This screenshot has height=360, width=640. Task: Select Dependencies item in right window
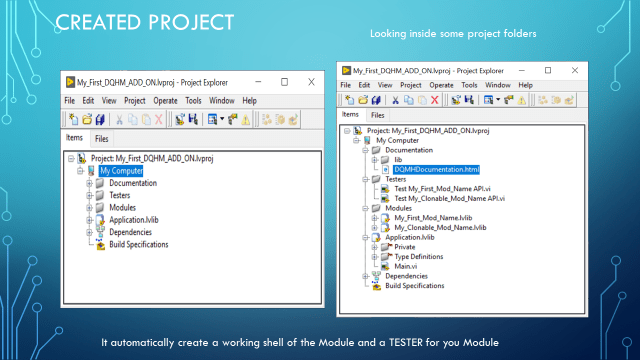406,276
